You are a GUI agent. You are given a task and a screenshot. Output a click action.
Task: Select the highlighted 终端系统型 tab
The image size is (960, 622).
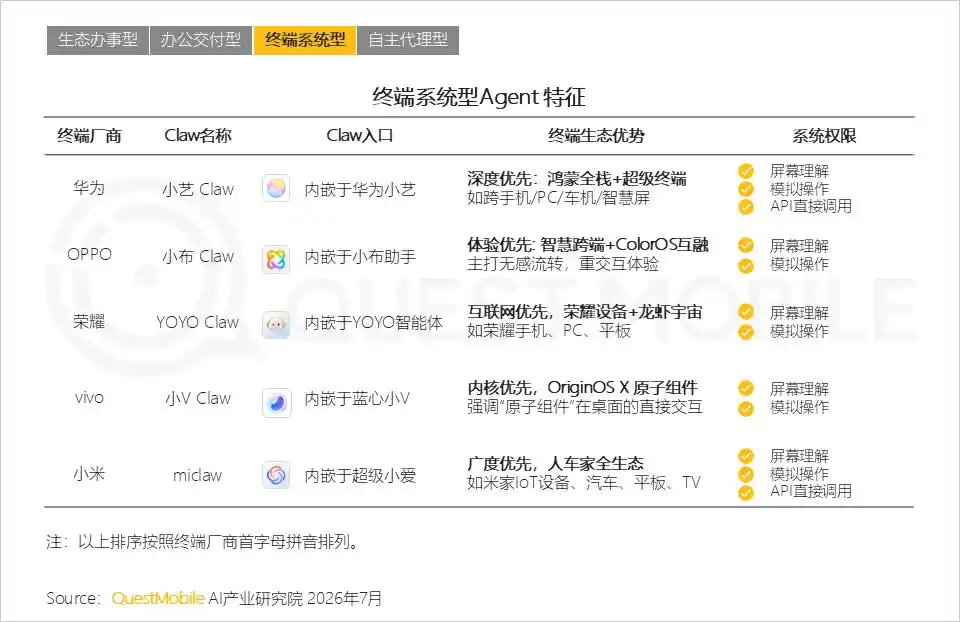(x=305, y=40)
